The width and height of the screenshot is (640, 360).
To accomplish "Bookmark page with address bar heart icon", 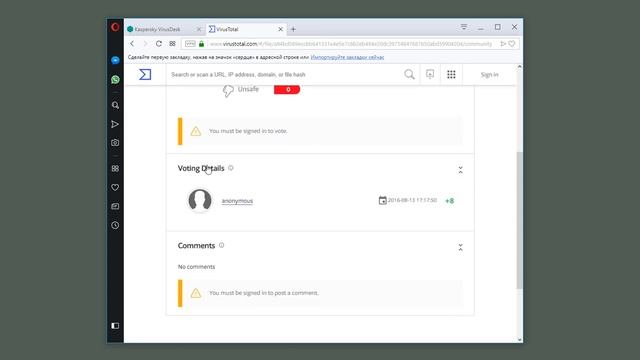I will point(512,44).
